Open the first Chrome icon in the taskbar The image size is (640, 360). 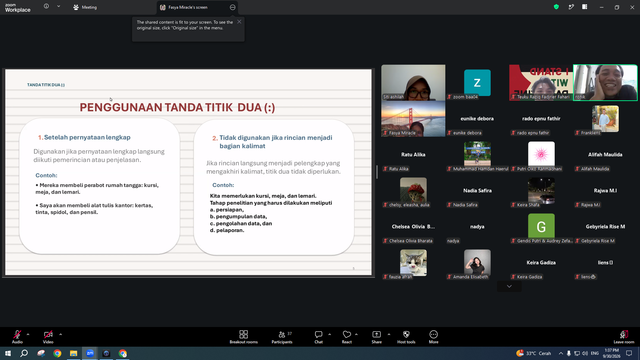coord(57,353)
